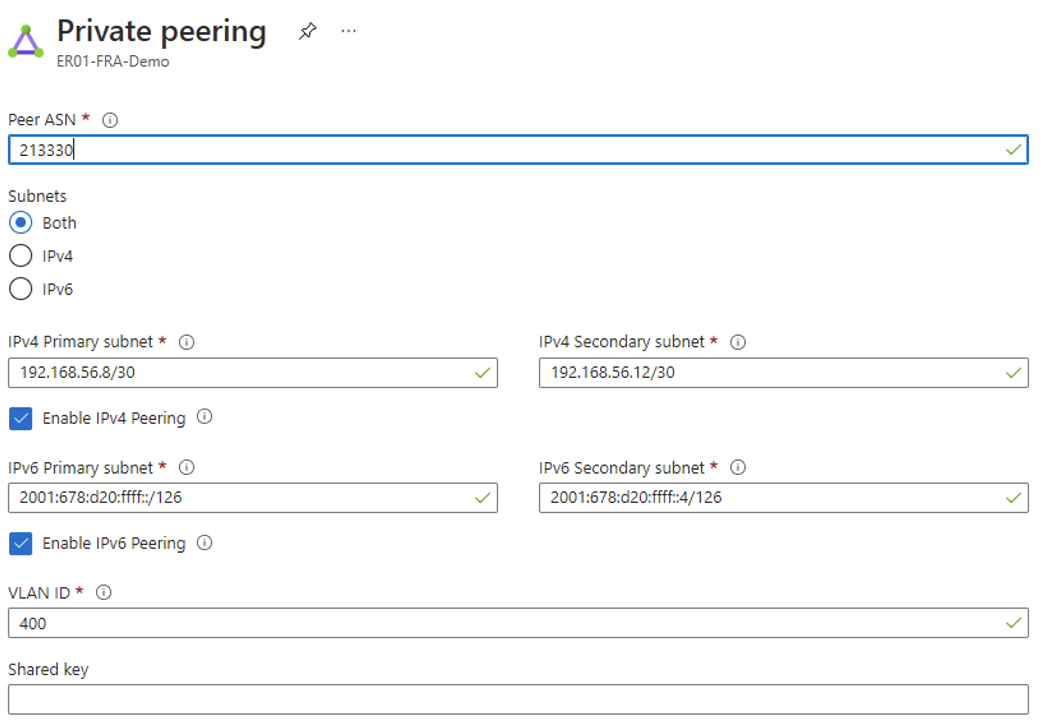Select the IPv4 subnets radio button

(x=20, y=255)
